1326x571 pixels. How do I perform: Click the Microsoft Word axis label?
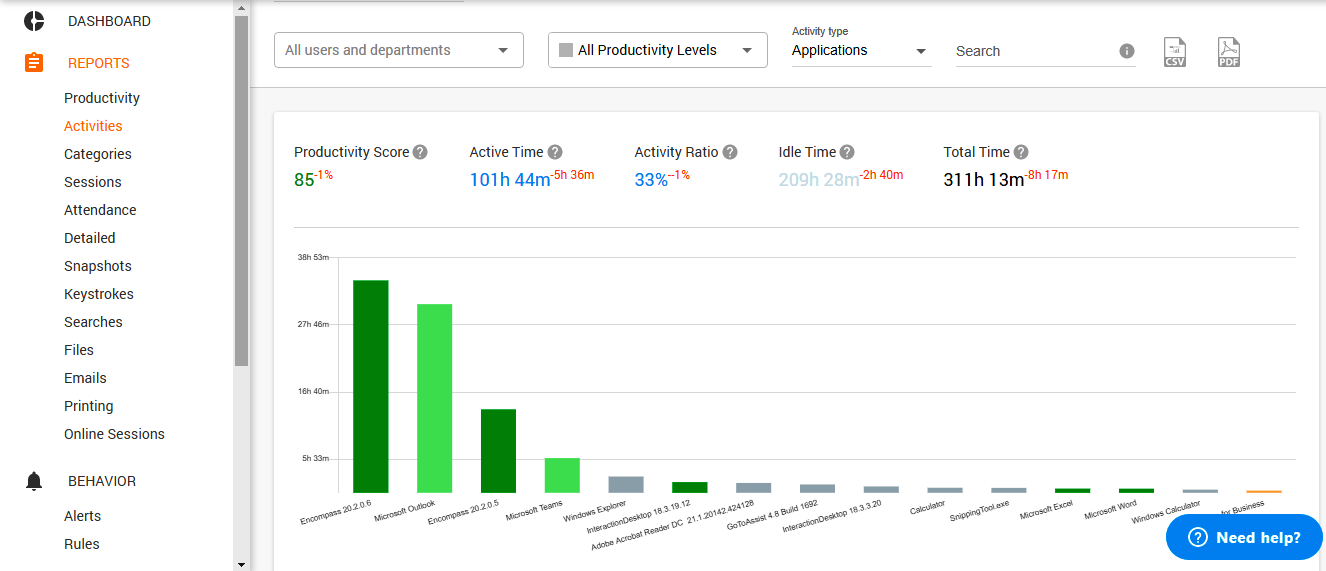pyautogui.click(x=1111, y=510)
